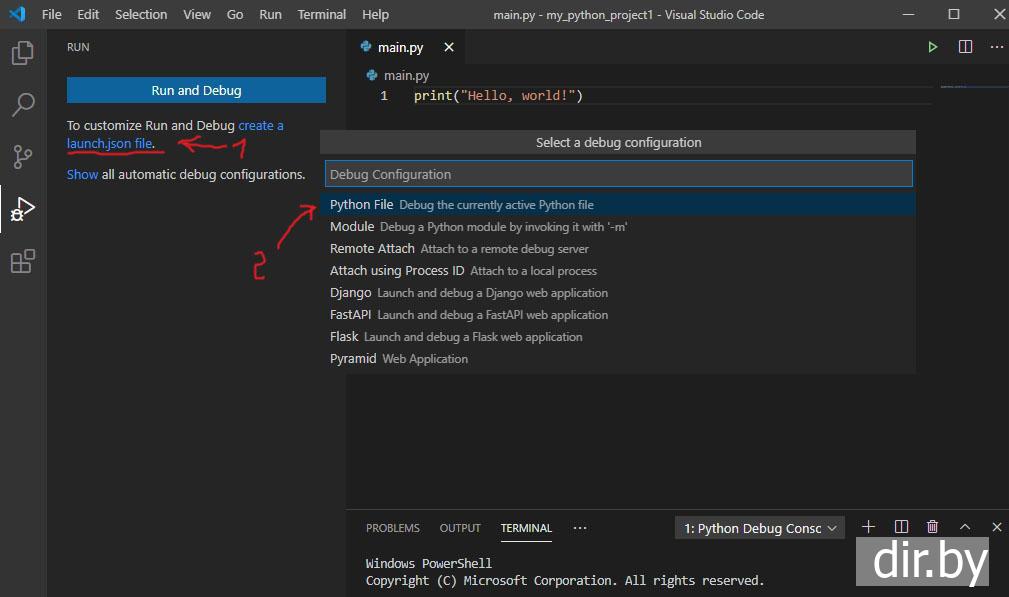1009x597 pixels.
Task: Switch to the Problems panel tab
Action: pyautogui.click(x=392, y=528)
